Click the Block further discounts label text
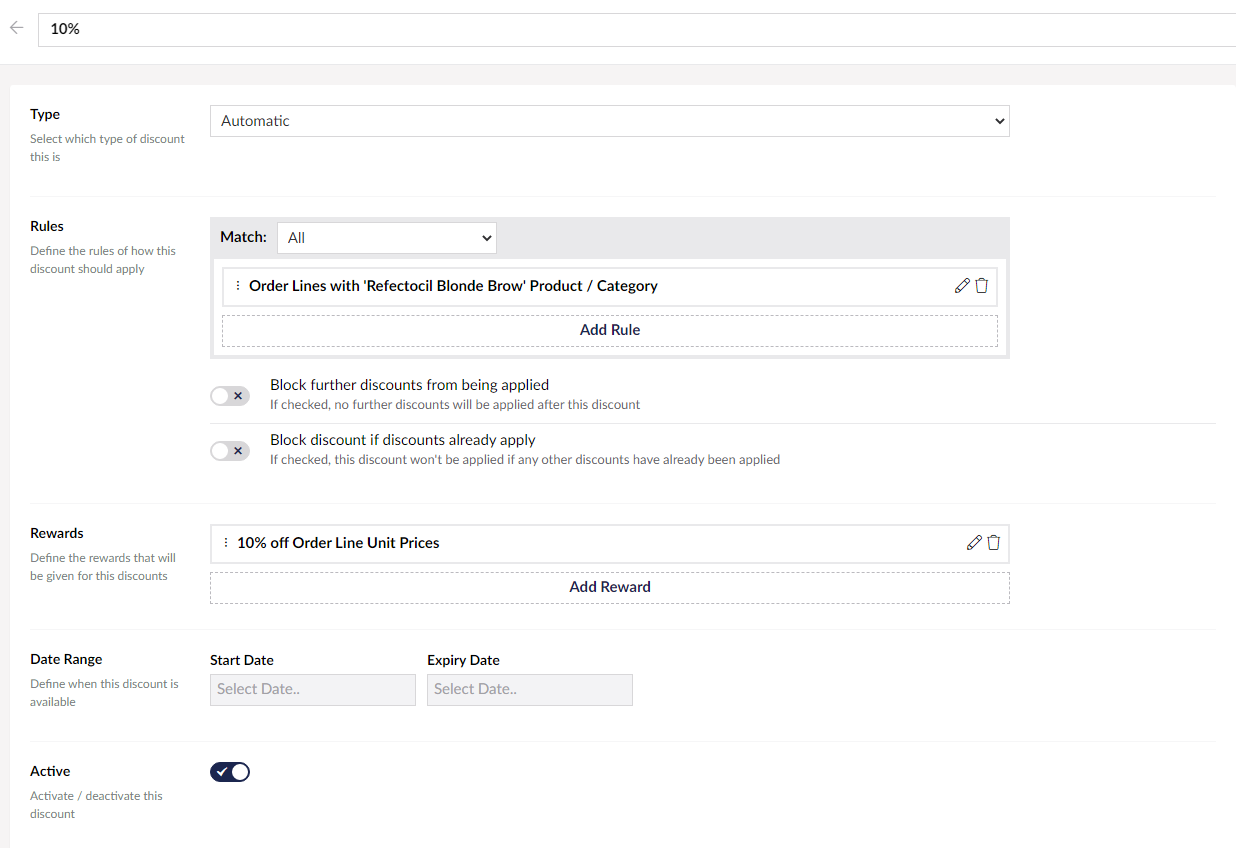The width and height of the screenshot is (1236, 848). click(x=409, y=385)
